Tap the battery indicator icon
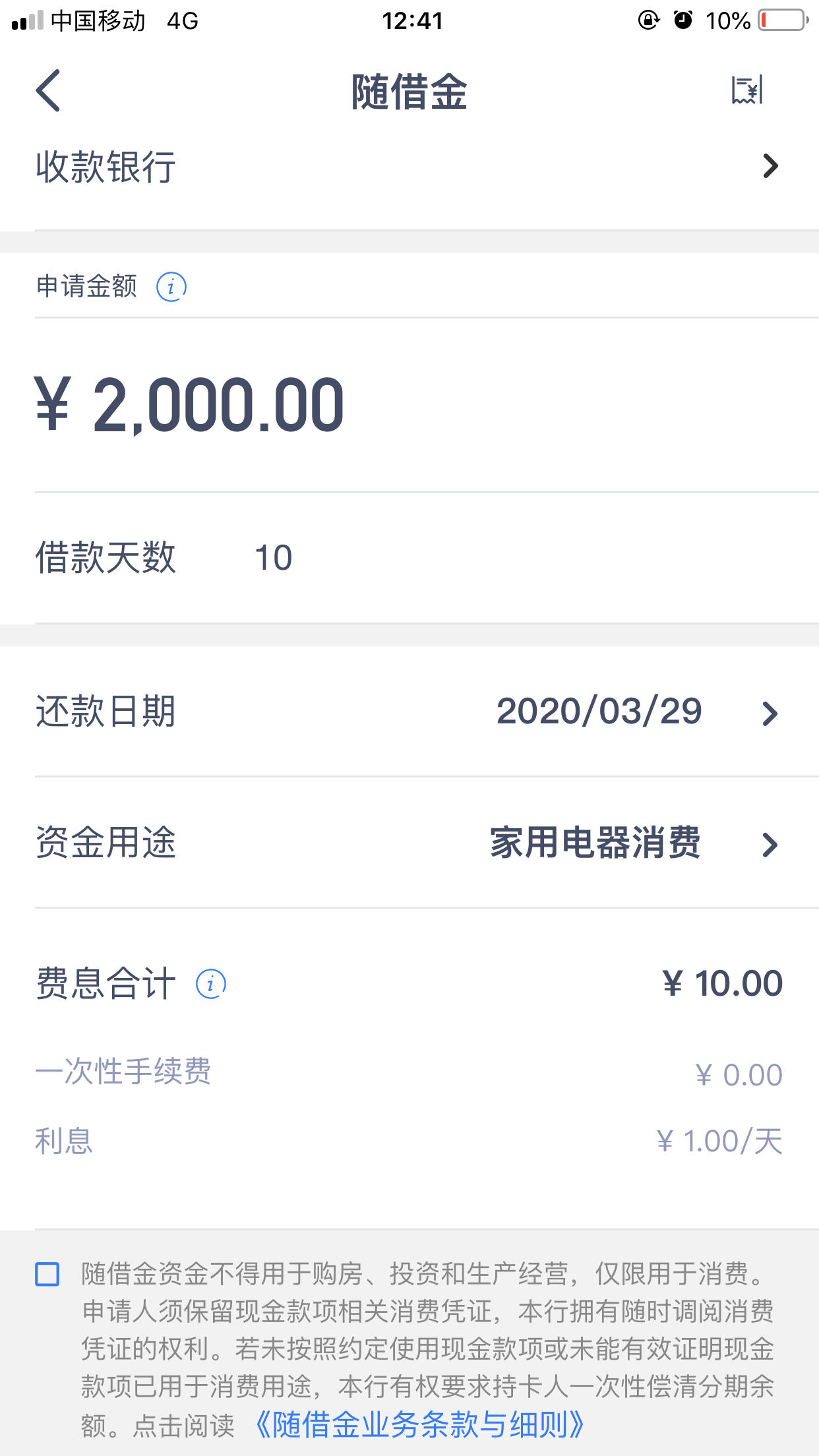The height and width of the screenshot is (1456, 819). coord(784,20)
